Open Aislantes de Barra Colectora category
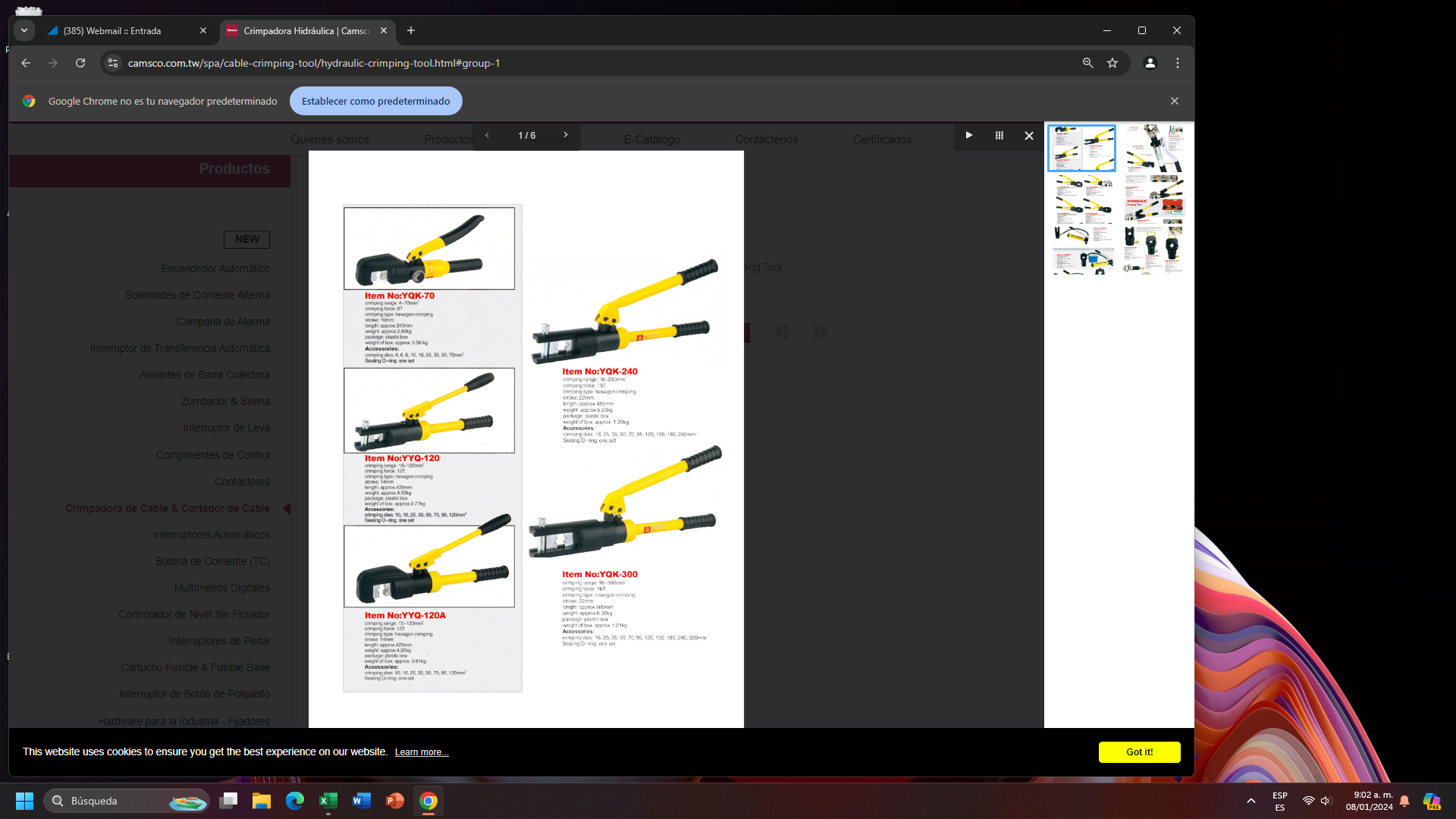The image size is (1456, 819). click(x=205, y=375)
